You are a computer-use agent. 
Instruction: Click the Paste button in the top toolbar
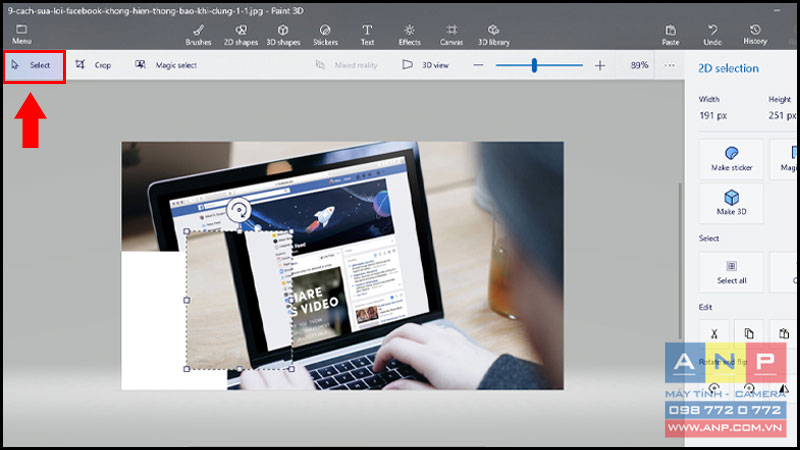[x=670, y=35]
